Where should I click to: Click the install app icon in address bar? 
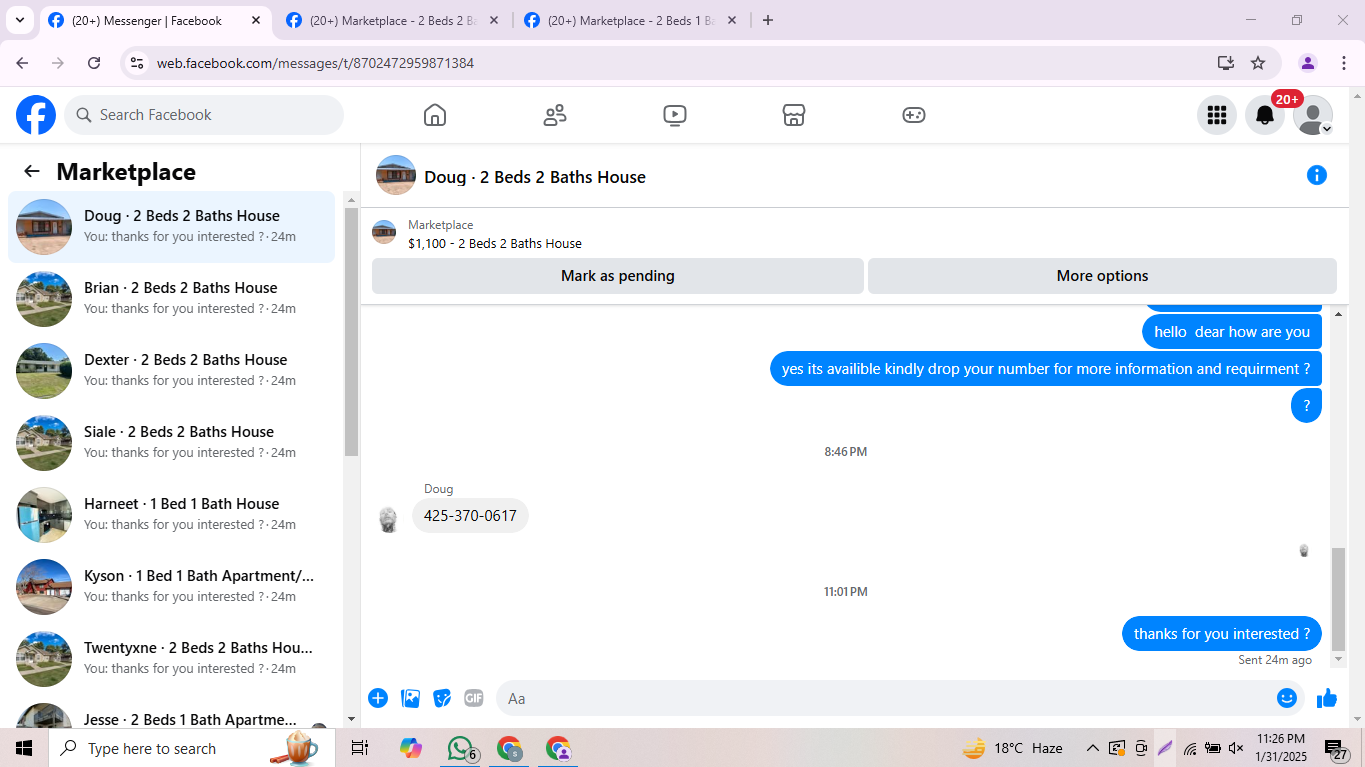tap(1226, 63)
